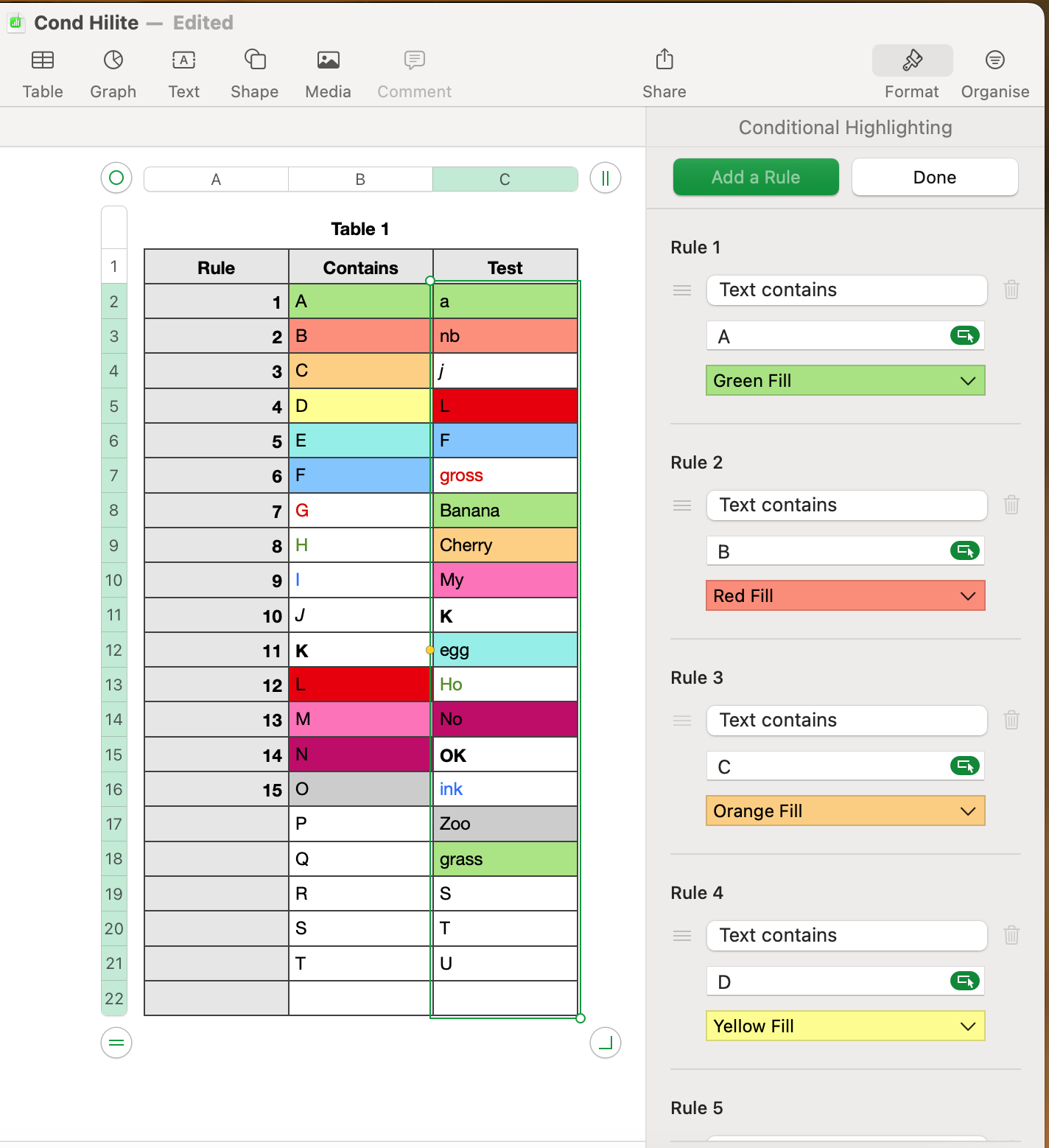Select the cell containing grass
The height and width of the screenshot is (1148, 1049).
pos(505,859)
